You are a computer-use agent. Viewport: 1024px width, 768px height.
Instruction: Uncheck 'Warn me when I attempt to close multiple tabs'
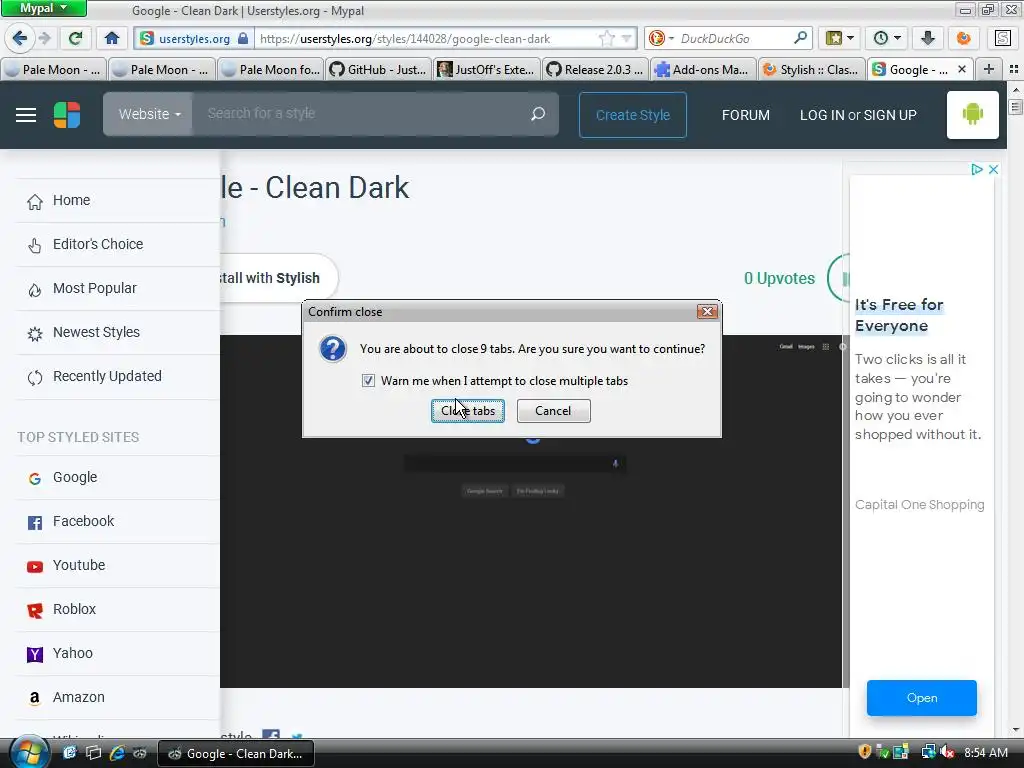click(368, 381)
